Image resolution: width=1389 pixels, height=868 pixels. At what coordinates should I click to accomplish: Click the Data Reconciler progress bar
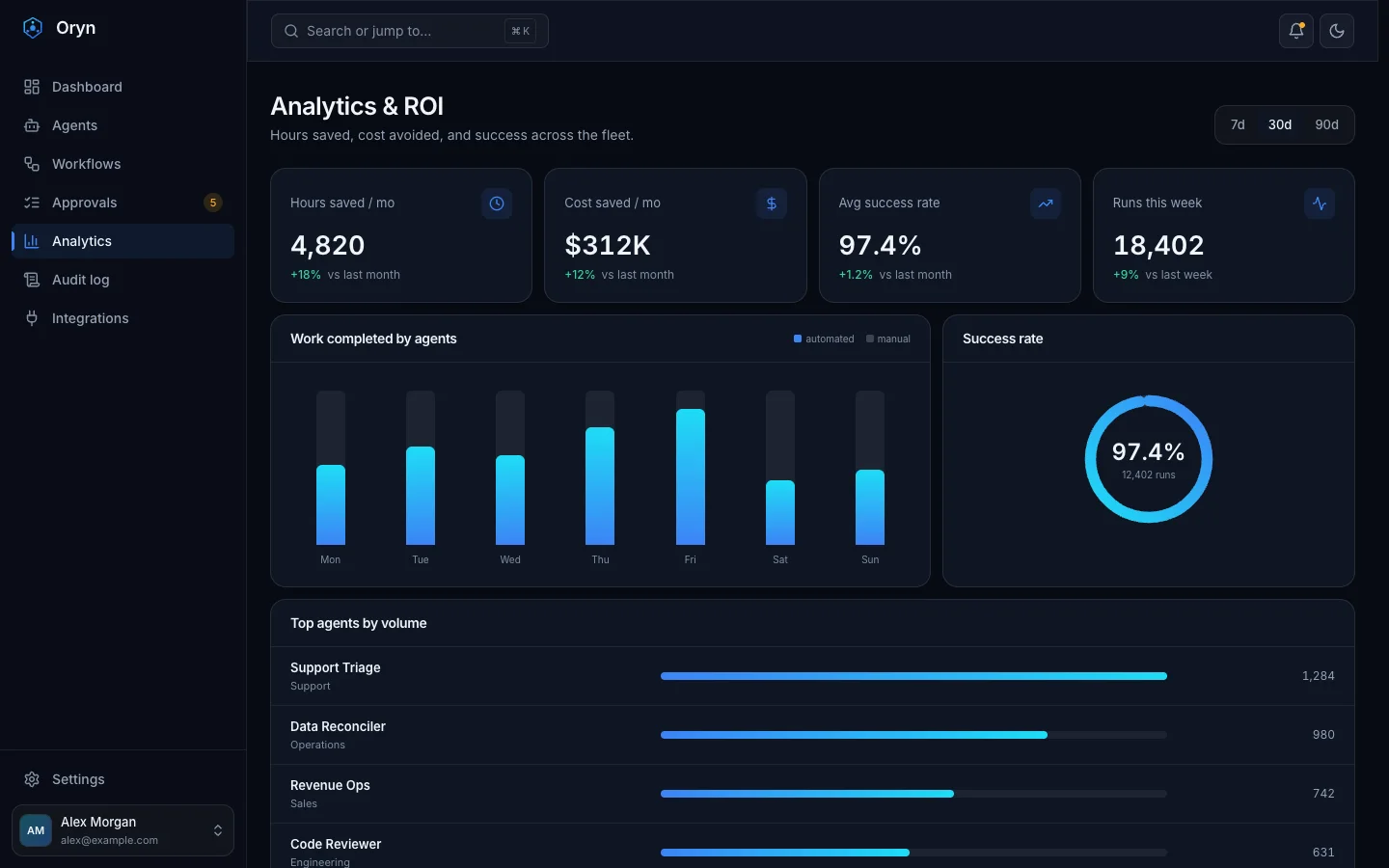click(x=913, y=735)
